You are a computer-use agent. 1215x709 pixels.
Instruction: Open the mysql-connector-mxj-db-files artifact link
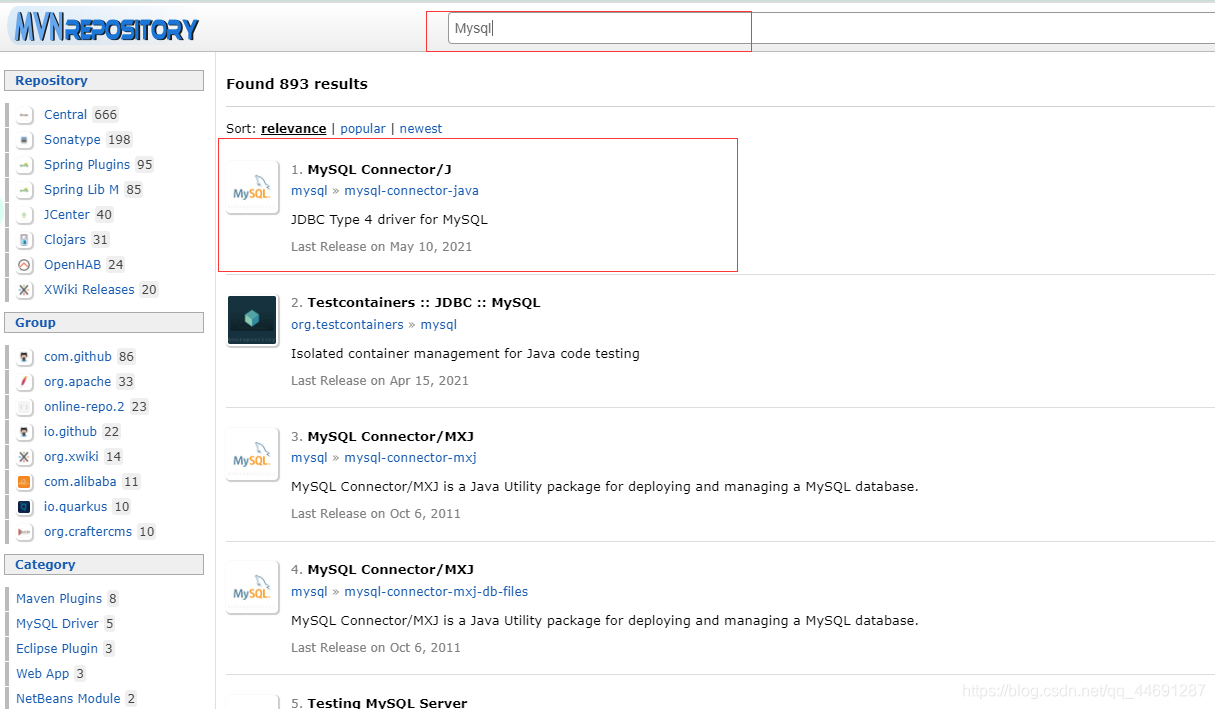436,592
